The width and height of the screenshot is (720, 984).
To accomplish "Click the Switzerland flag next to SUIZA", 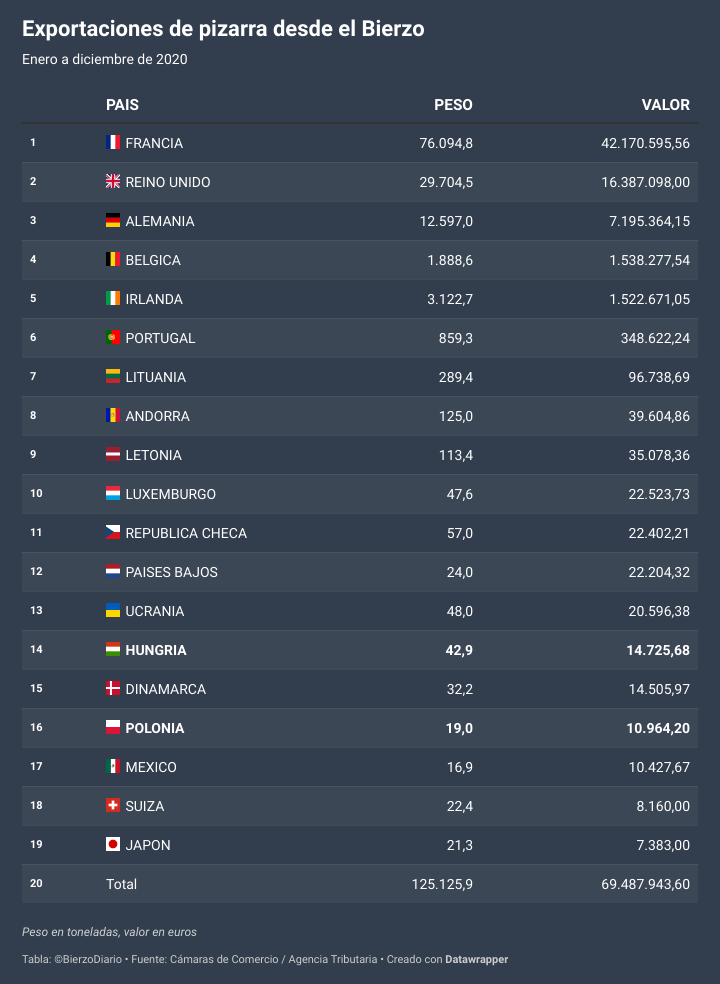I will [112, 805].
